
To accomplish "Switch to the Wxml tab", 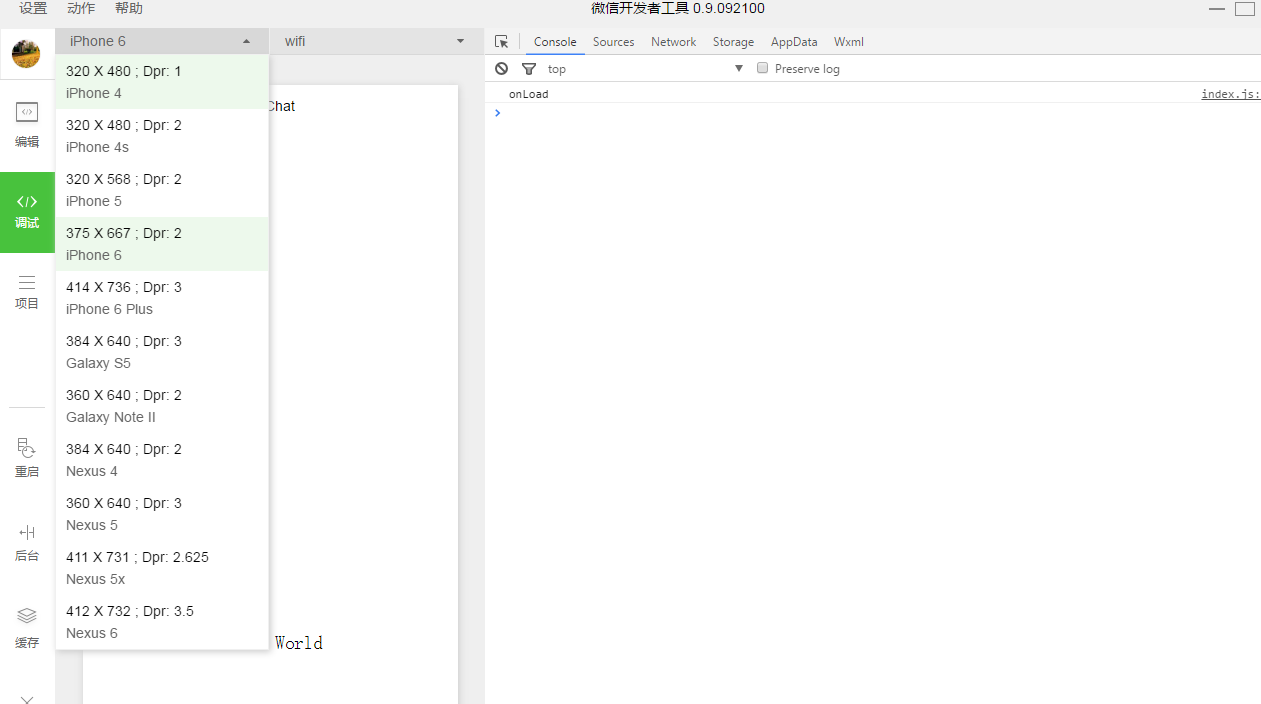I will (849, 42).
